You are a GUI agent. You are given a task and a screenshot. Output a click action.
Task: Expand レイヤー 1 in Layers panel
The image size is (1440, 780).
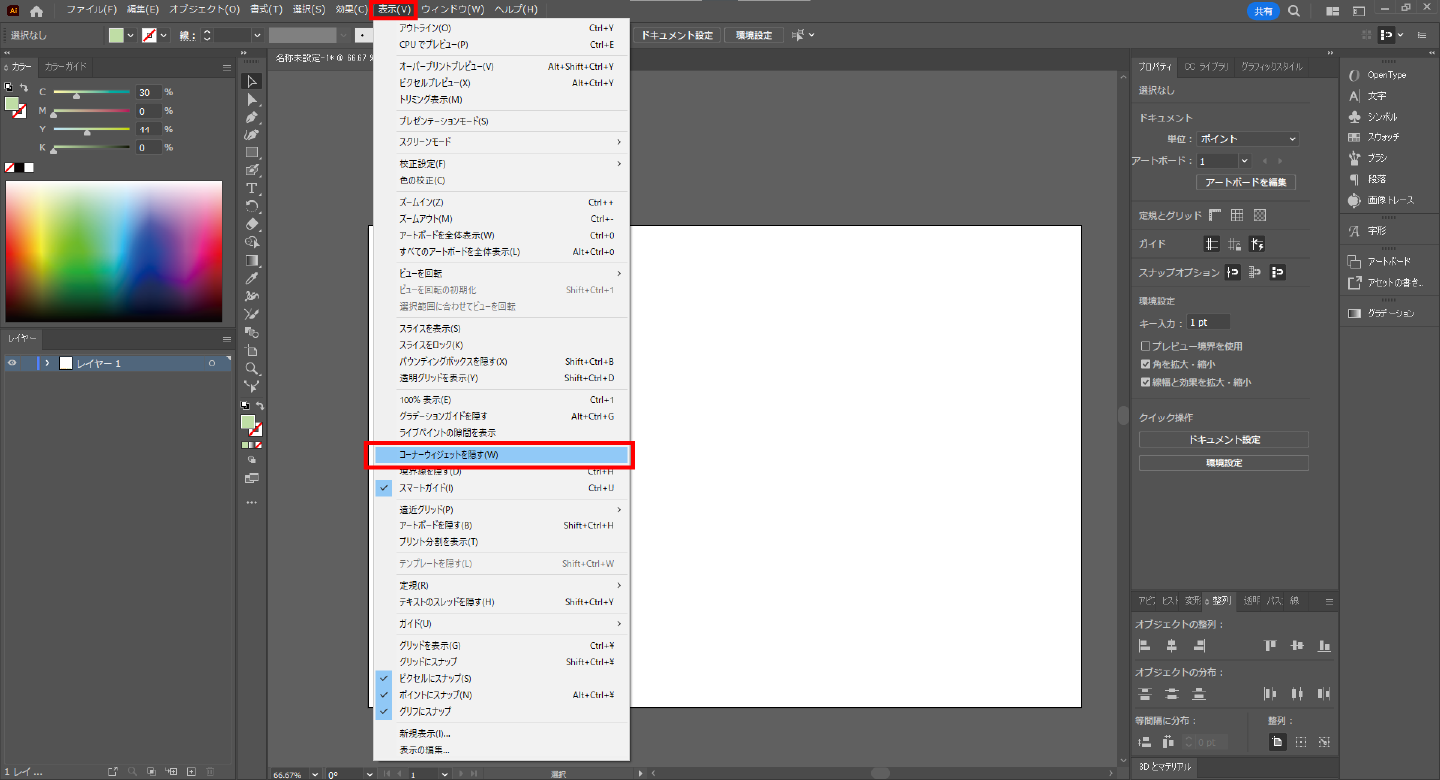click(x=47, y=363)
